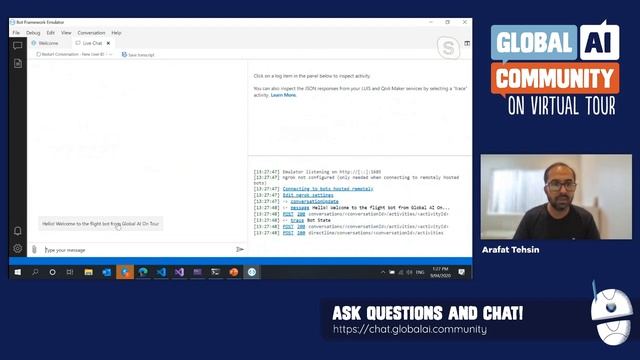Viewport: 640px width, 360px height.
Task: Close the Live Chat tab
Action: pos(108,43)
